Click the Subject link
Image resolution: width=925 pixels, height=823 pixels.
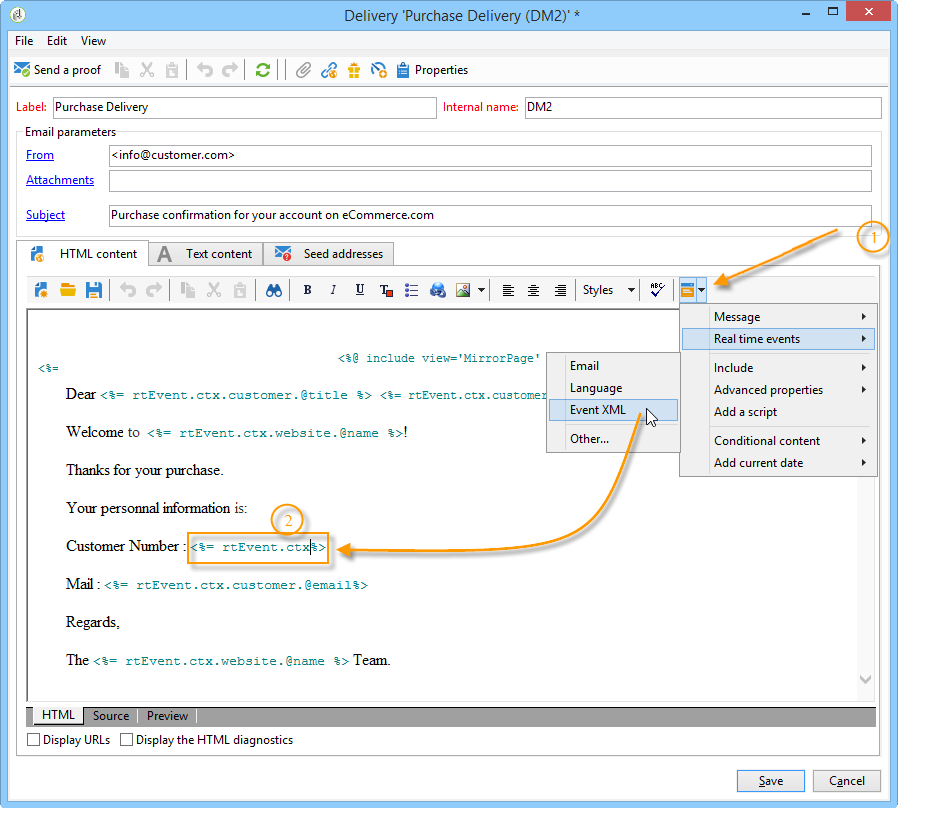click(x=45, y=215)
